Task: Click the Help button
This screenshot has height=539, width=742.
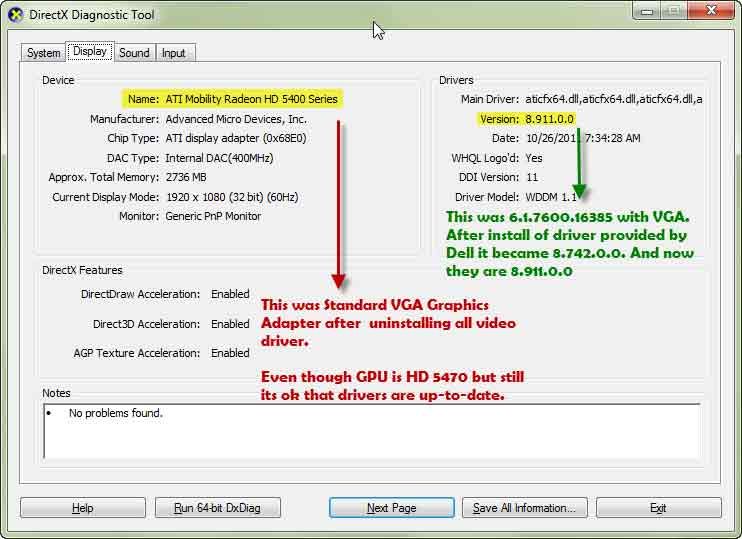Action: [83, 508]
